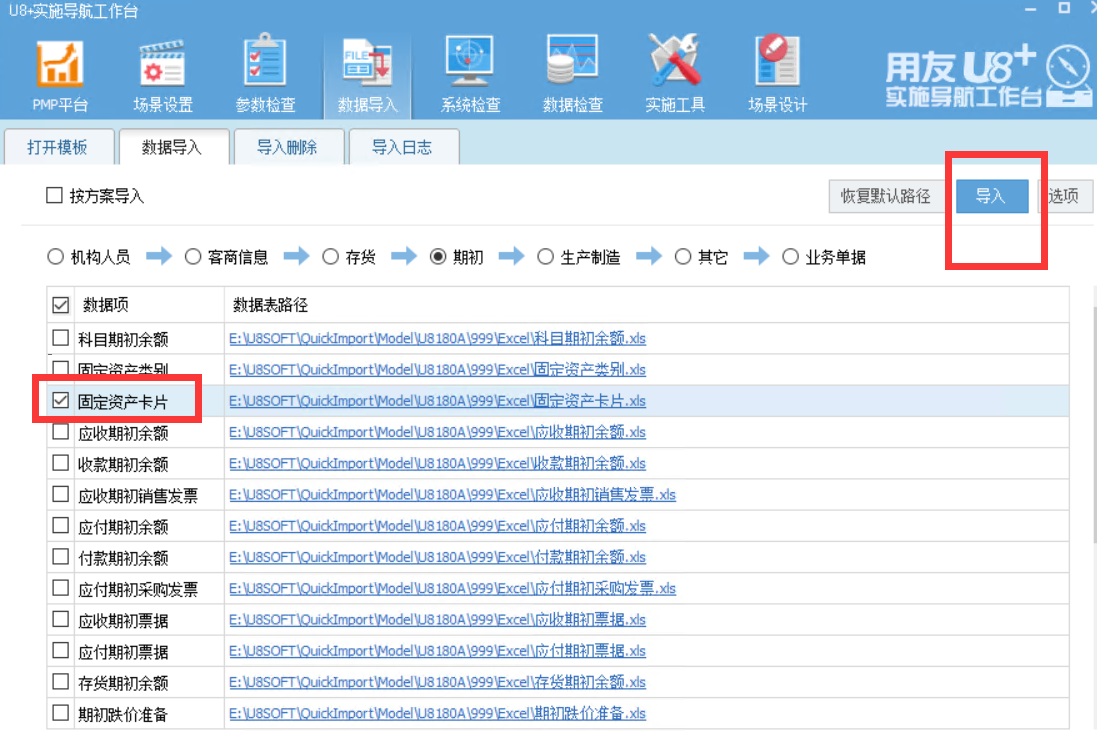The width and height of the screenshot is (1097, 731).
Task: Enable the 按方案导入 checkbox
Action: (x=55, y=196)
